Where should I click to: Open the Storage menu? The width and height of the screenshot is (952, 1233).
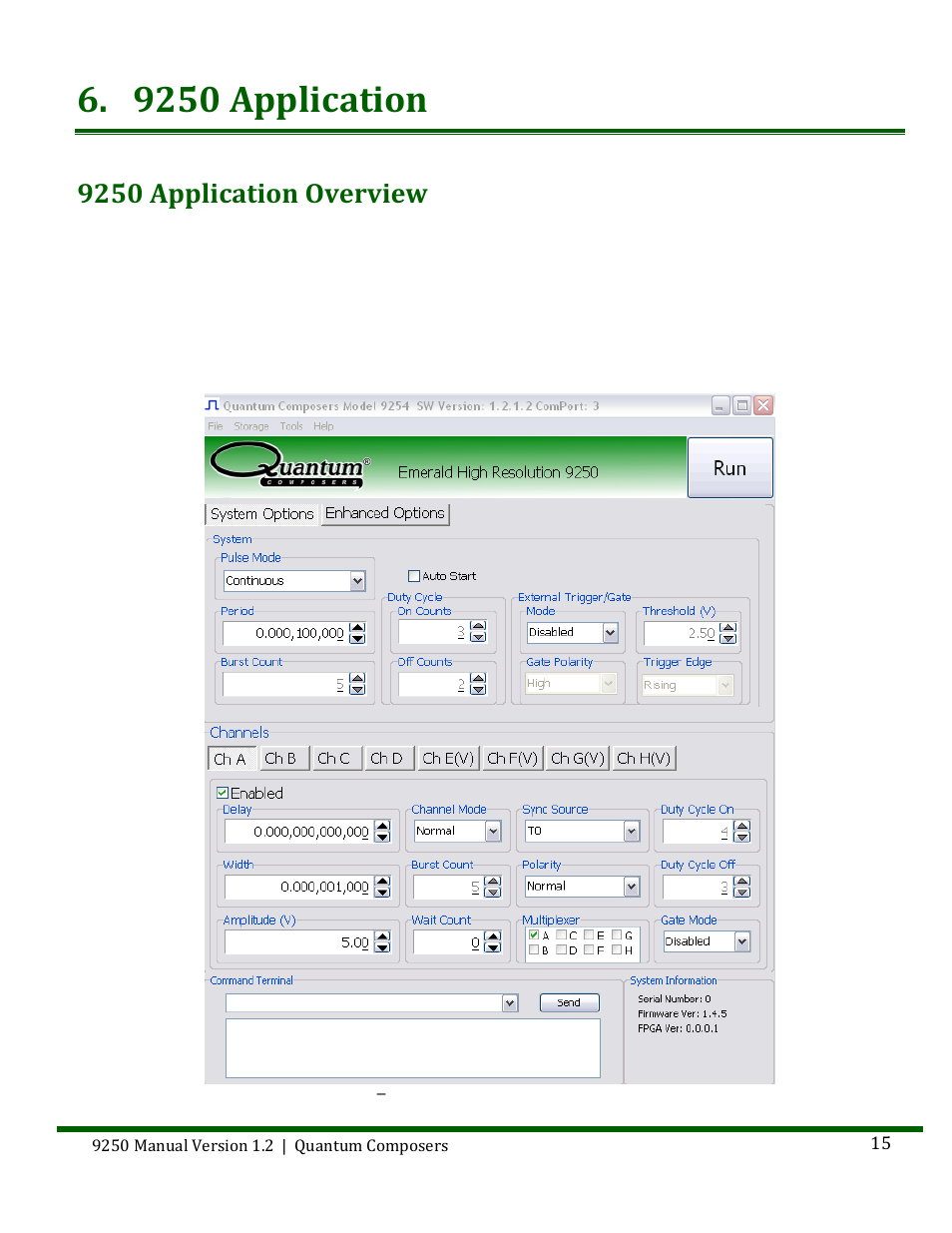point(251,426)
